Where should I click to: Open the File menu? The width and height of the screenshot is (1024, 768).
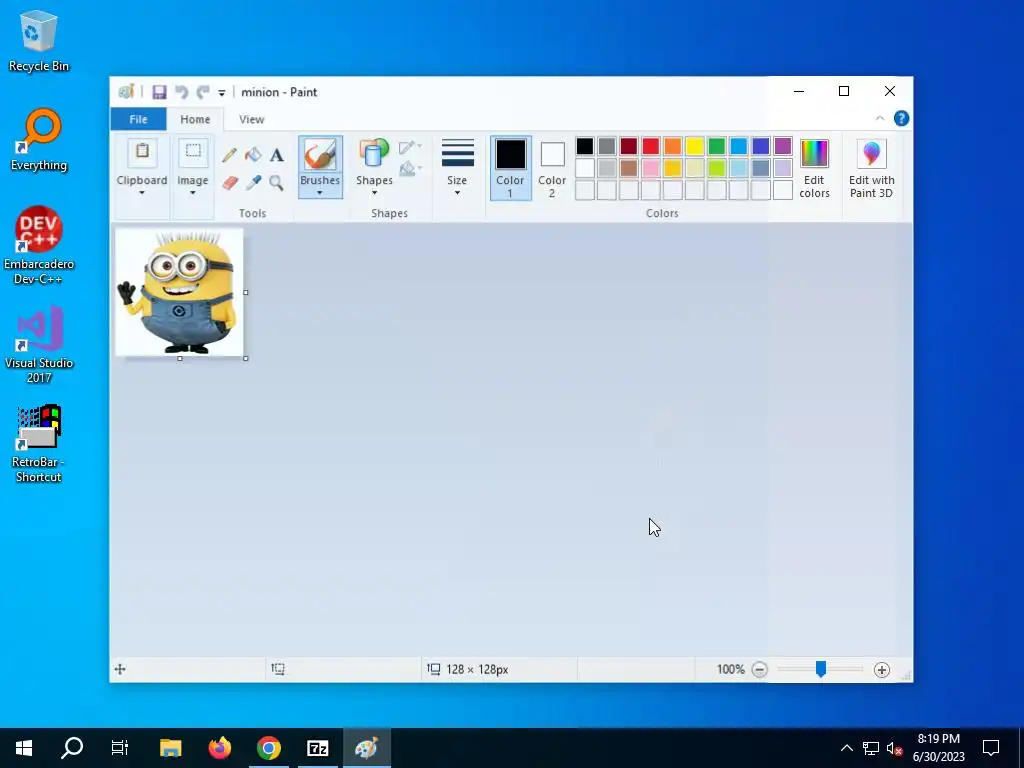tap(138, 119)
